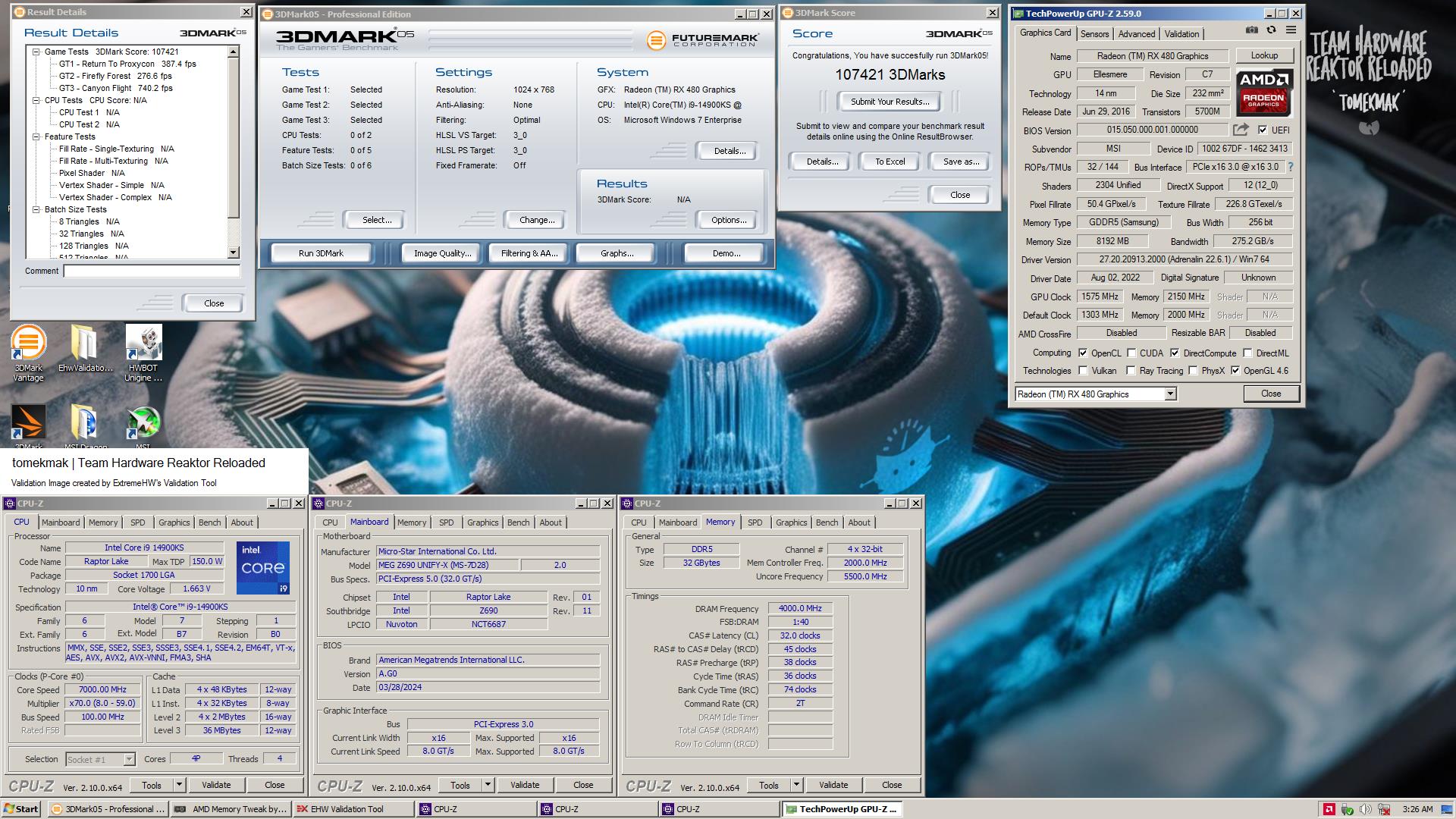This screenshot has height=819, width=1456.
Task: Open the volume speaker tray icon
Action: click(x=1366, y=809)
